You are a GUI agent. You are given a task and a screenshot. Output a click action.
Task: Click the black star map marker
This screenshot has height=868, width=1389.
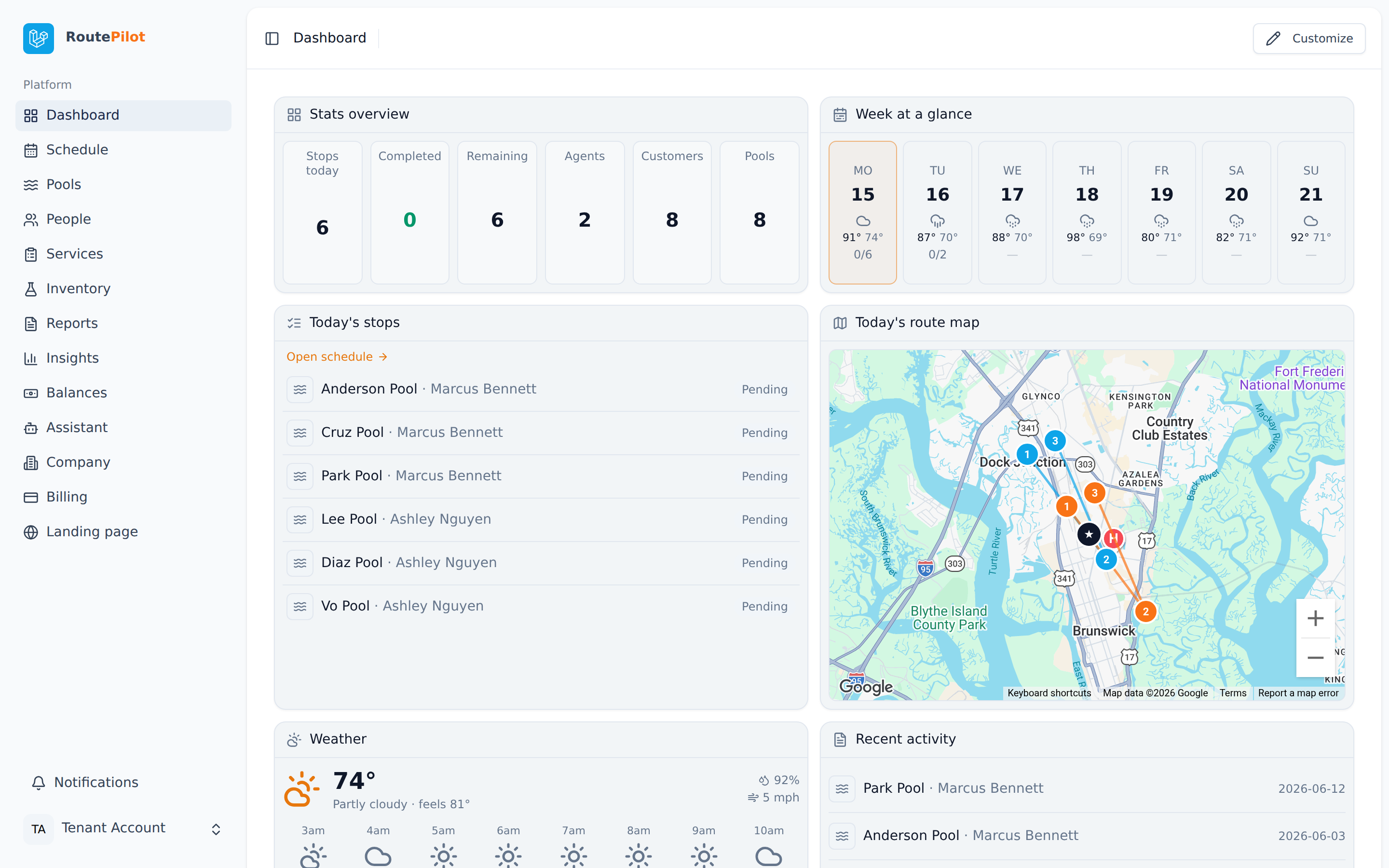pos(1088,534)
